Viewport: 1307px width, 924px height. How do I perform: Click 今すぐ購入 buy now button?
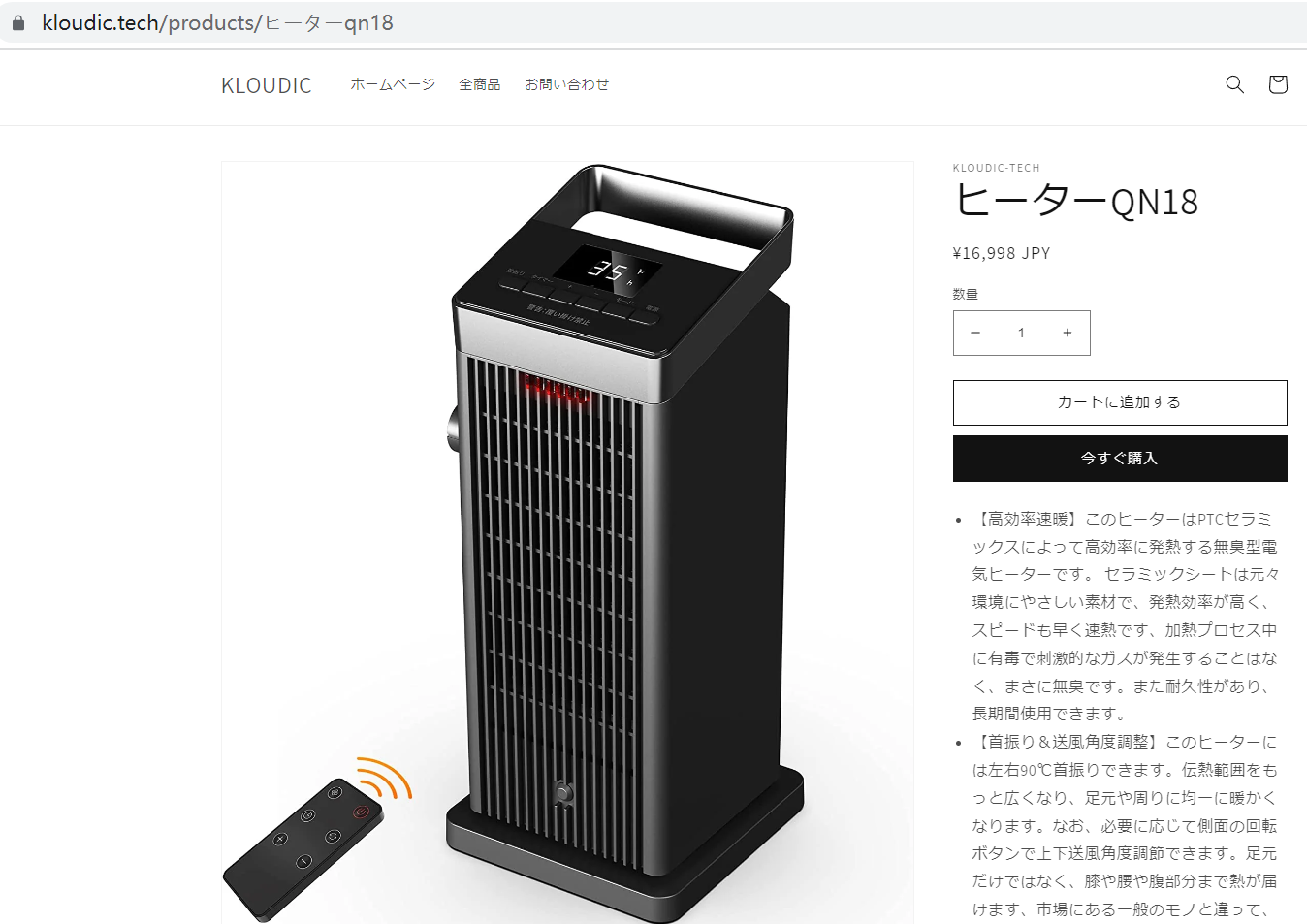click(1120, 459)
